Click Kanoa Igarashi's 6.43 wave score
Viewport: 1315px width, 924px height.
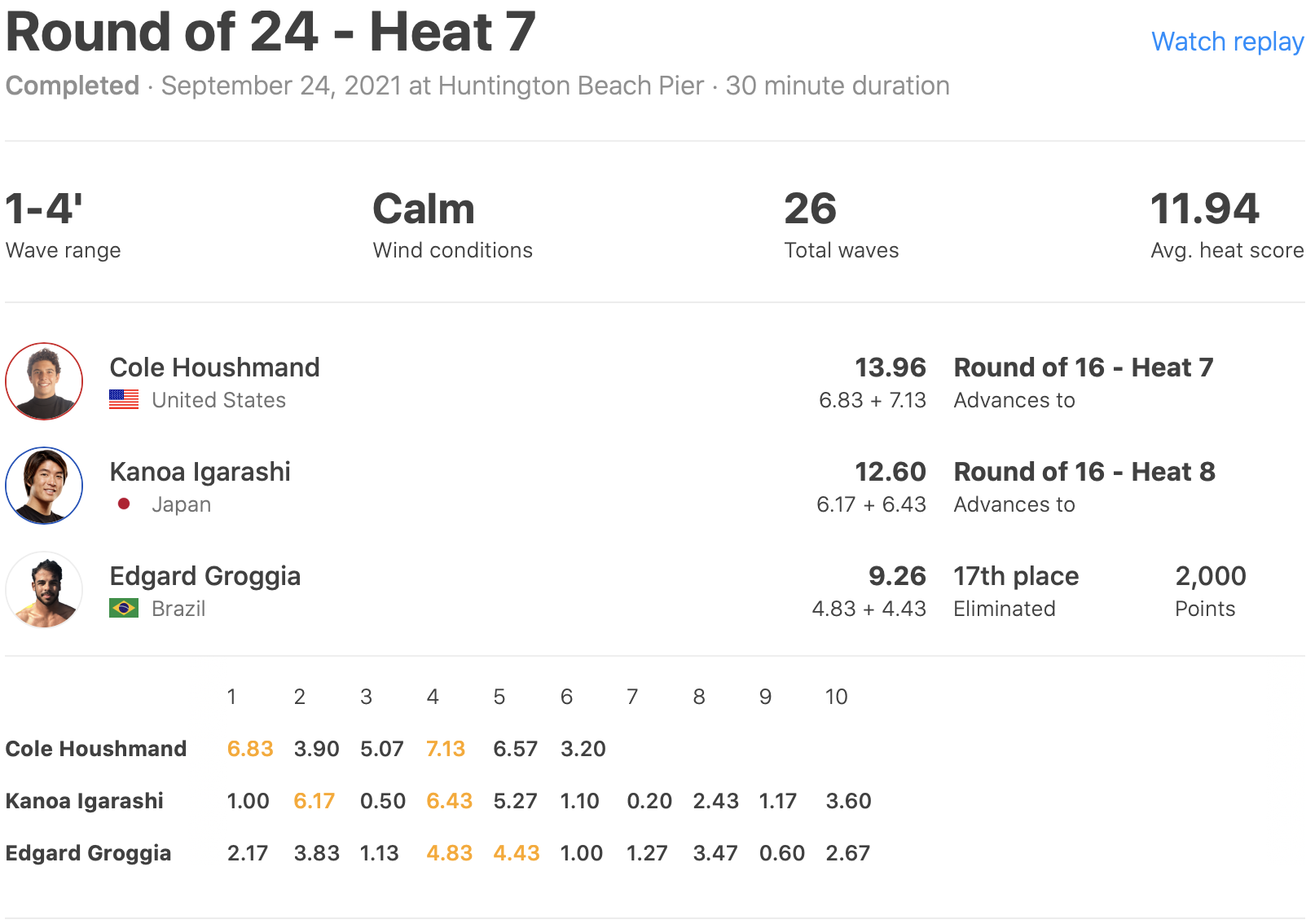point(449,801)
